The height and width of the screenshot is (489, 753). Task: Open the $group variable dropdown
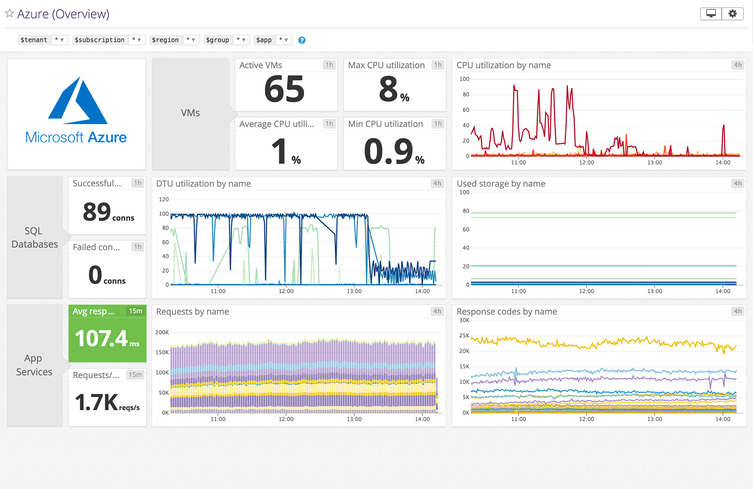pos(241,40)
